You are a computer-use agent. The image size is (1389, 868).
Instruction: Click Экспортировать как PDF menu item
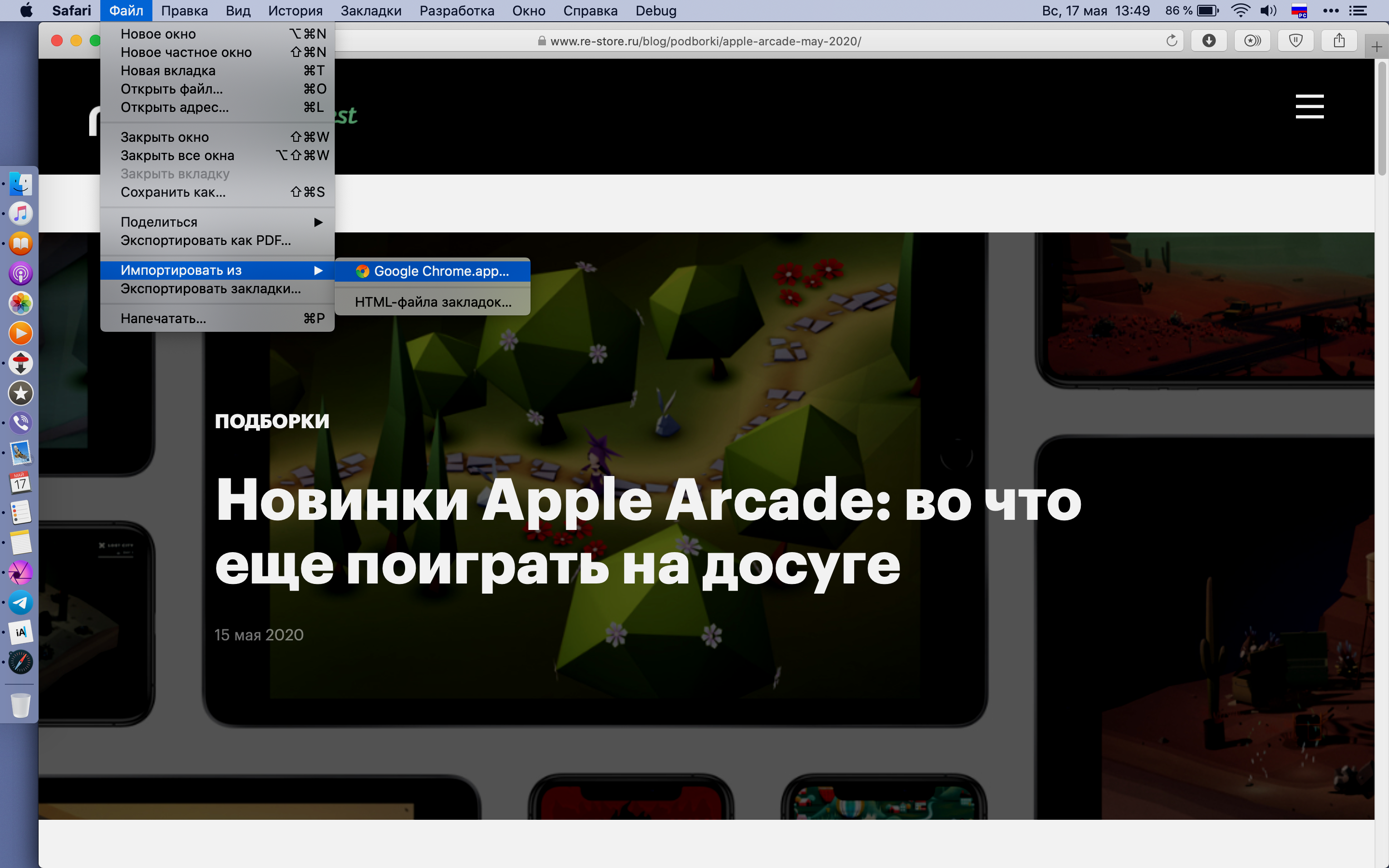tap(205, 241)
